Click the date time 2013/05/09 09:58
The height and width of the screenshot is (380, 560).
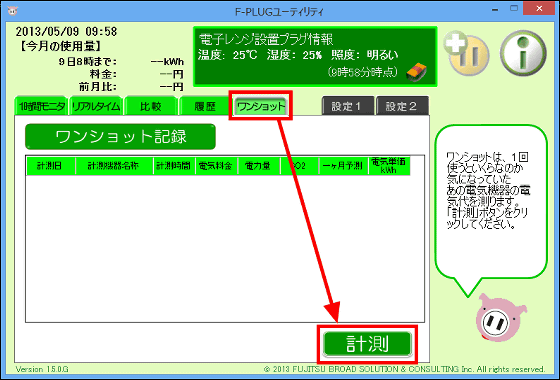pyautogui.click(x=66, y=32)
